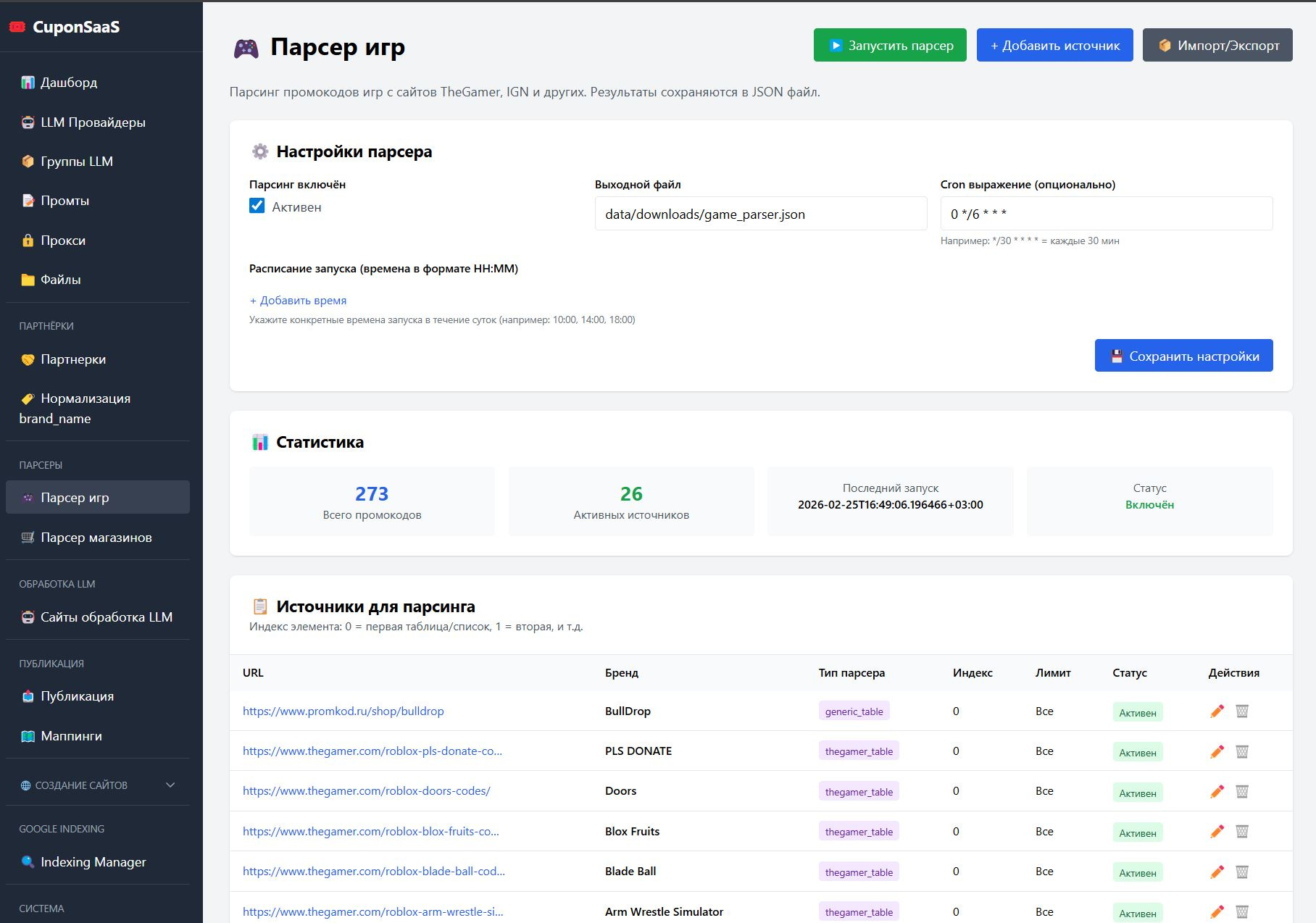Click the pencil icon for Blox Fruits
Viewport: 1316px width, 923px height.
pos(1217,832)
